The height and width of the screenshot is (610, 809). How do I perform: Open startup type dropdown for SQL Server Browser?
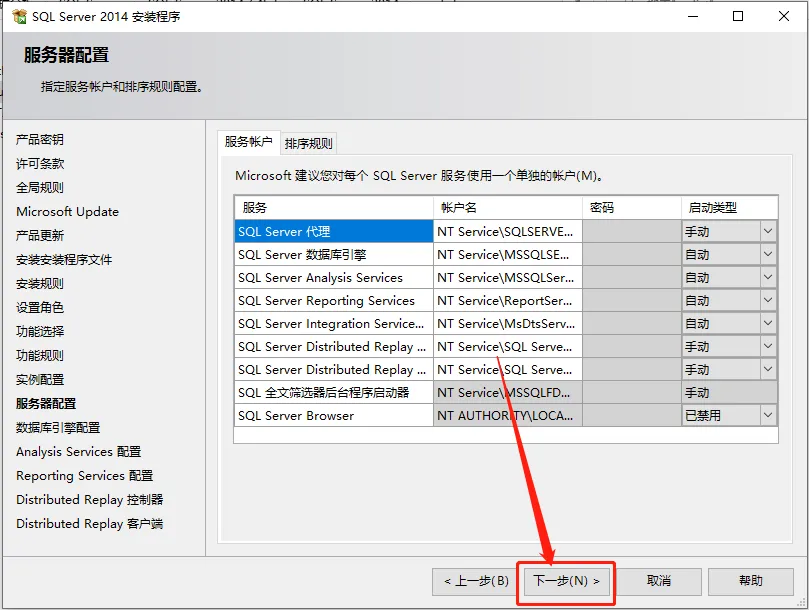coord(768,415)
